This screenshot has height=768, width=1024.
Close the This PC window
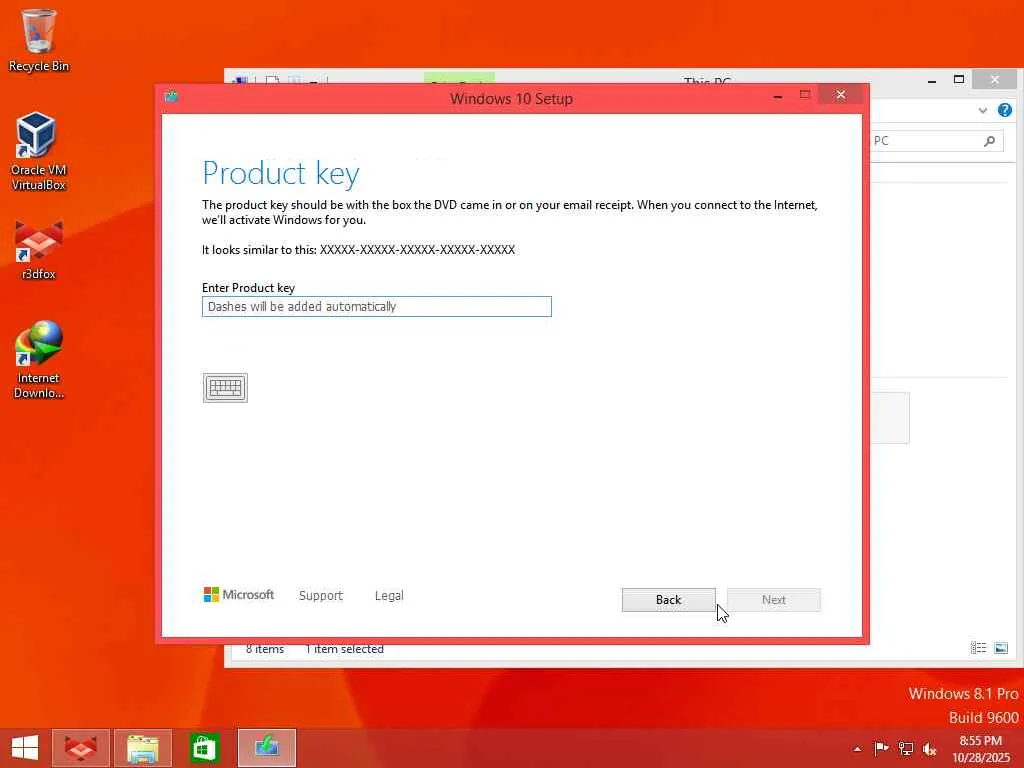click(x=995, y=79)
